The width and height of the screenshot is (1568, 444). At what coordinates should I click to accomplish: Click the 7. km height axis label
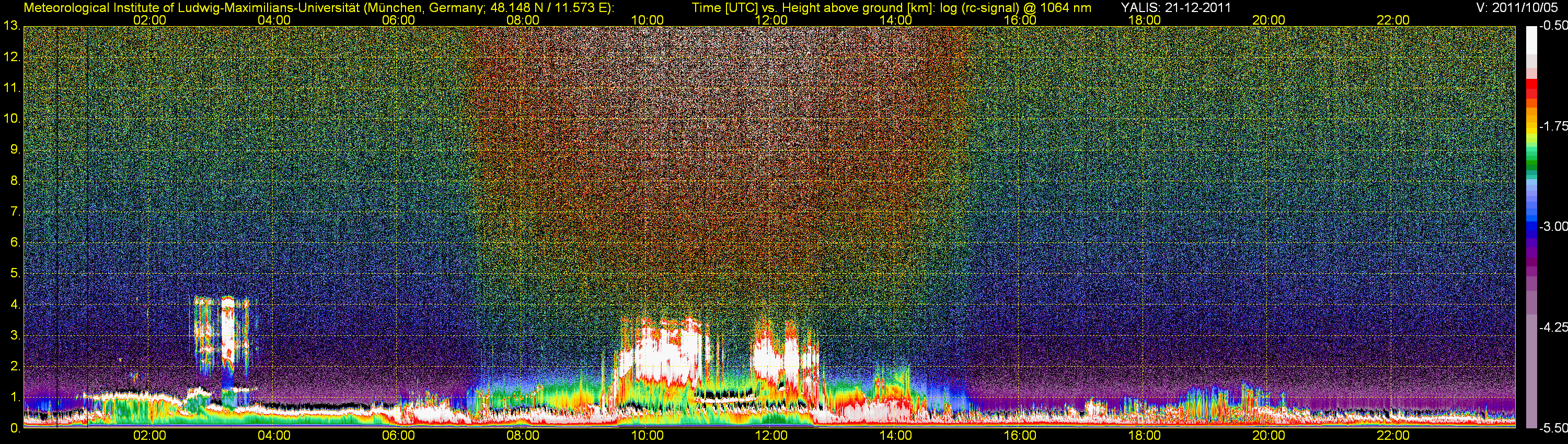(x=15, y=212)
